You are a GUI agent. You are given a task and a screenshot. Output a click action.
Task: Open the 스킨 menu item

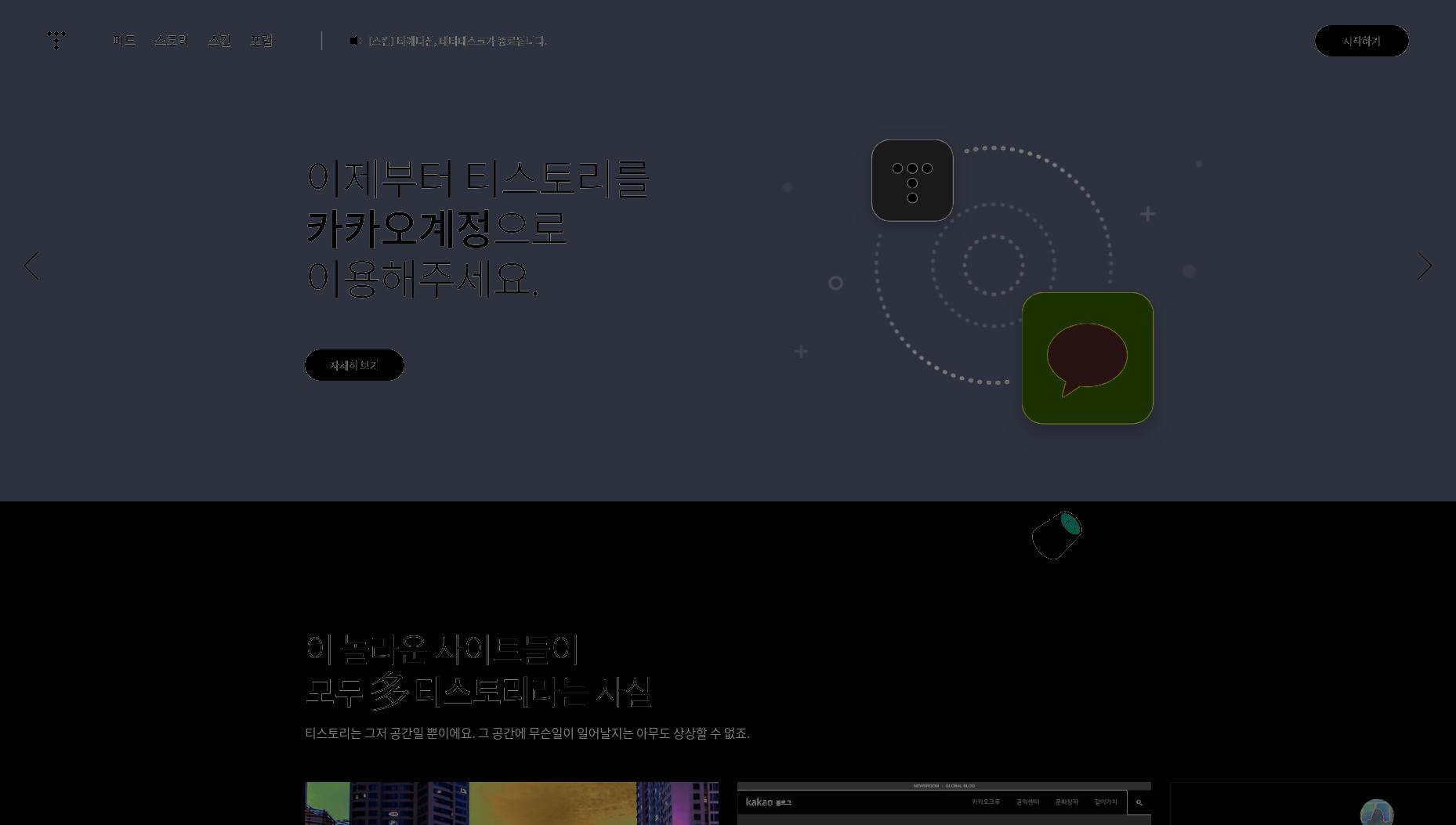tap(219, 41)
